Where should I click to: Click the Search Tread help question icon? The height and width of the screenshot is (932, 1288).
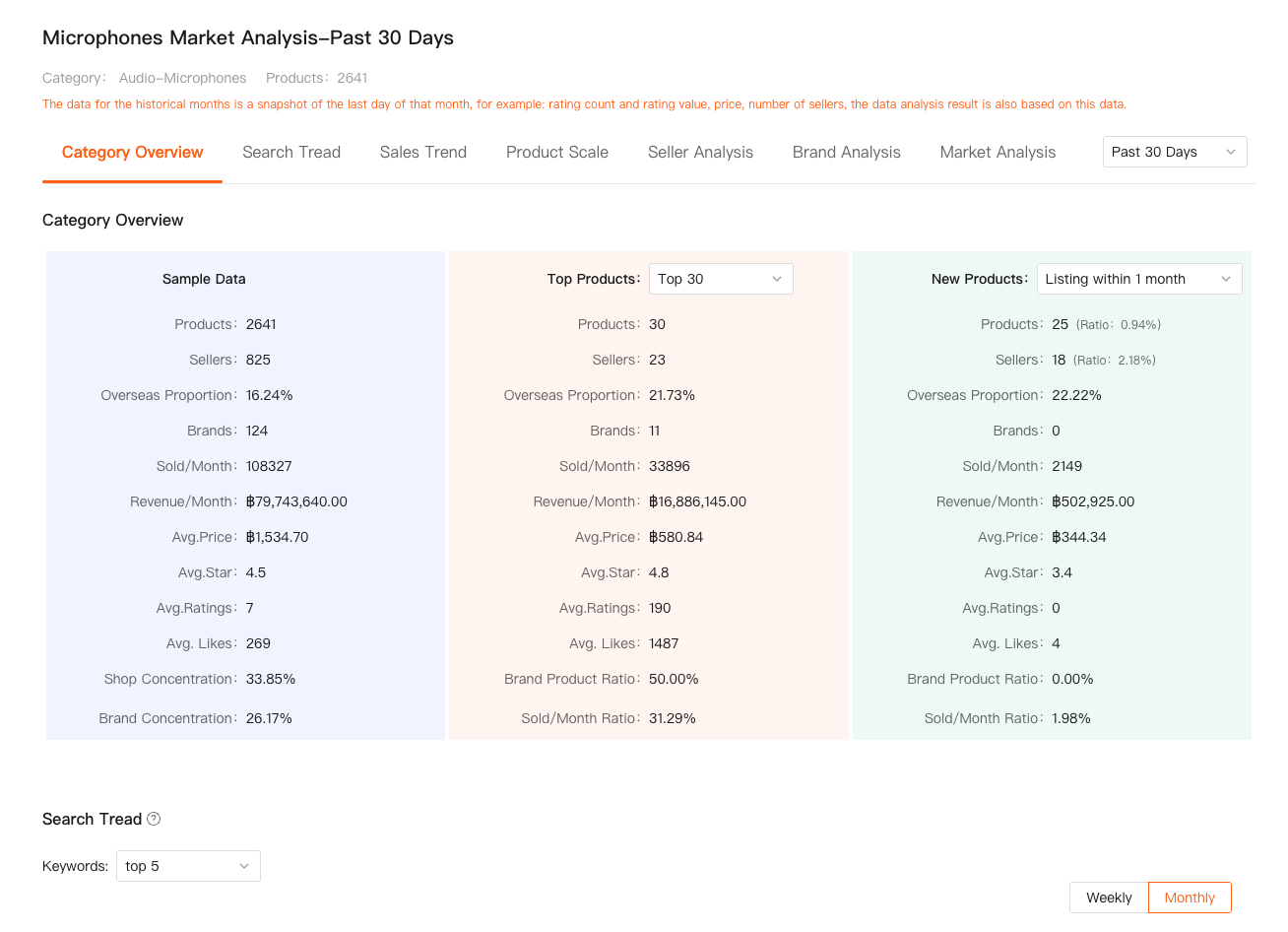[154, 819]
